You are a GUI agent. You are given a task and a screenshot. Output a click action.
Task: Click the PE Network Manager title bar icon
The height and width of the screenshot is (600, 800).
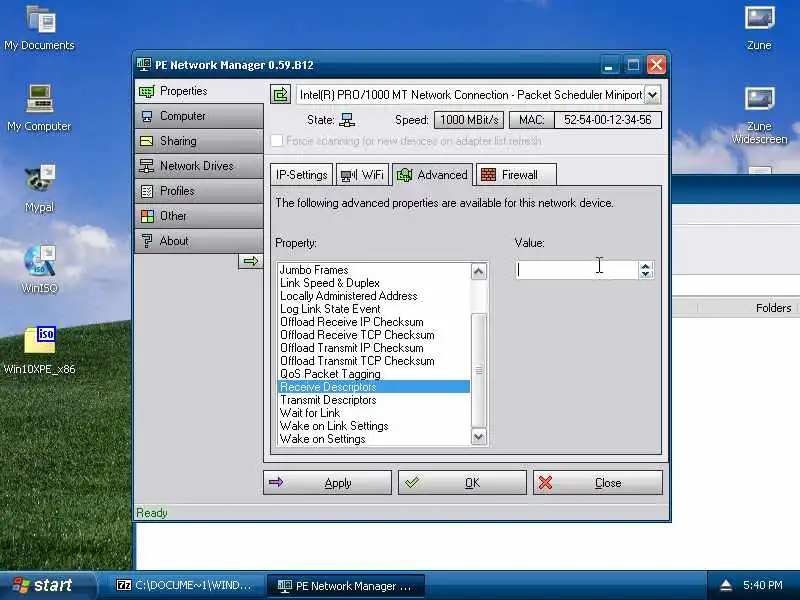143,65
